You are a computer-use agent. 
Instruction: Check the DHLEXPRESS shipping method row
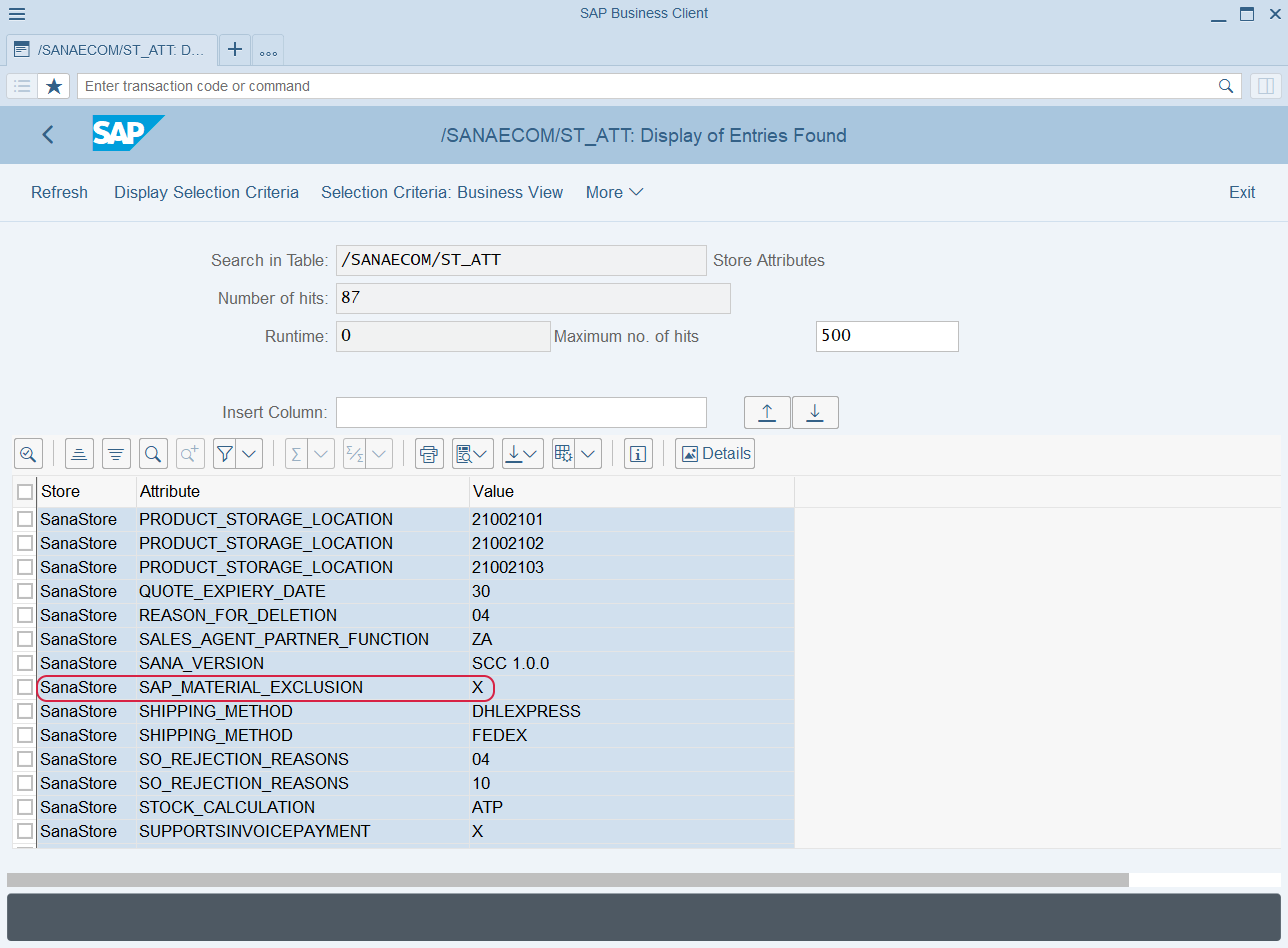click(x=25, y=711)
